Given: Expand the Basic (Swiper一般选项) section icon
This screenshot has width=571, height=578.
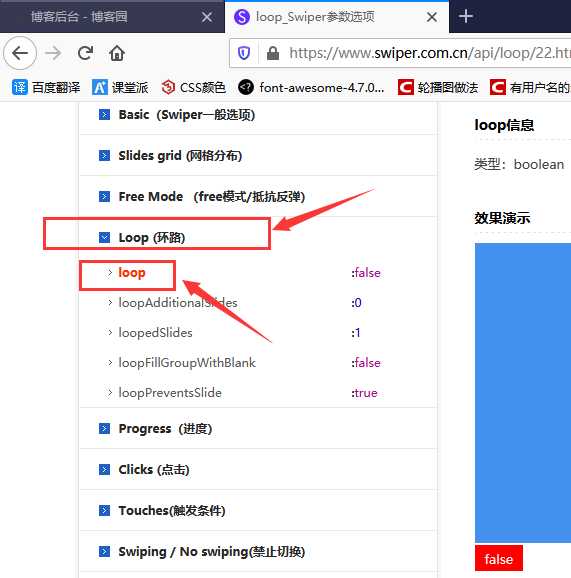Looking at the screenshot, I should click(x=104, y=115).
